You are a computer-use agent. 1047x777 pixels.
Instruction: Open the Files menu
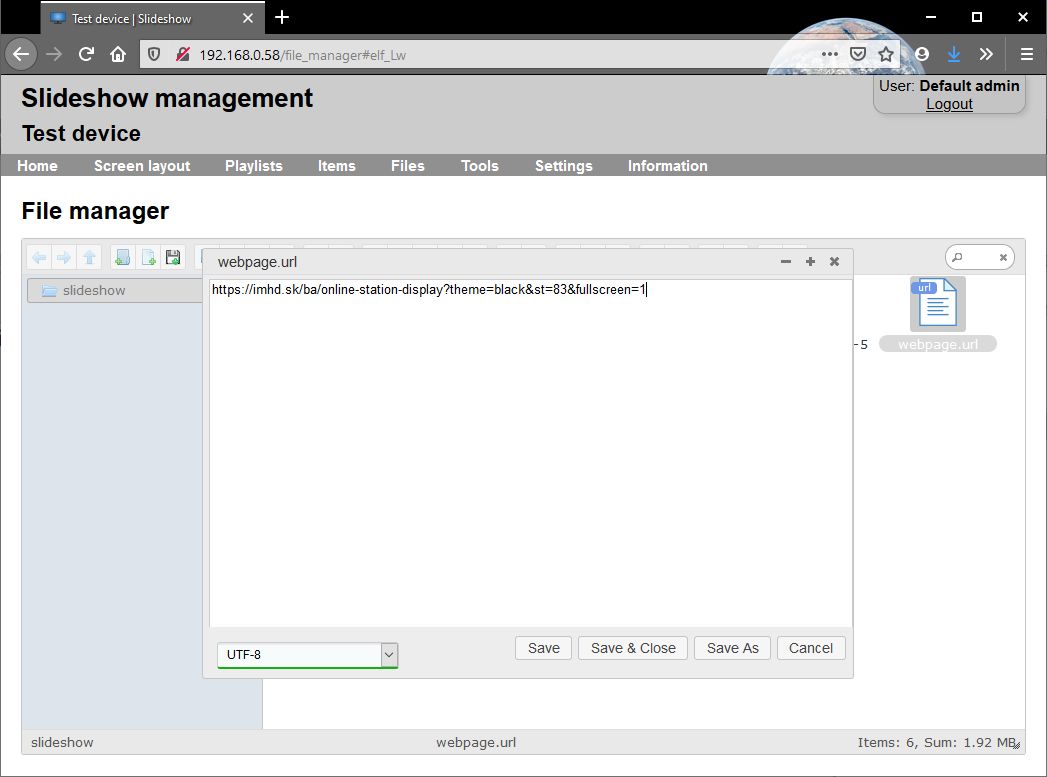coord(407,166)
